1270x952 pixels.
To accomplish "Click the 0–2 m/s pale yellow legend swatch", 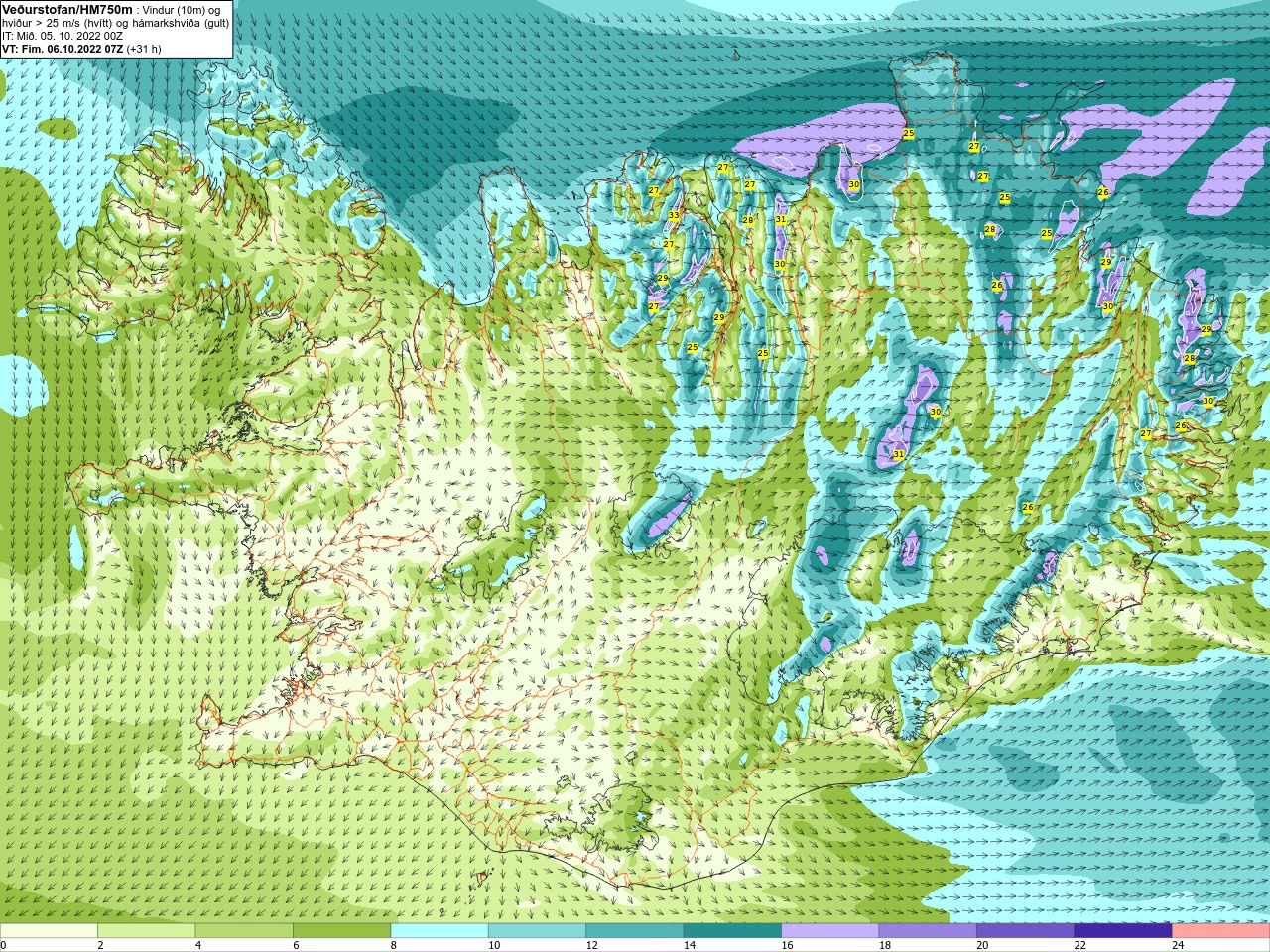I will click(x=49, y=931).
